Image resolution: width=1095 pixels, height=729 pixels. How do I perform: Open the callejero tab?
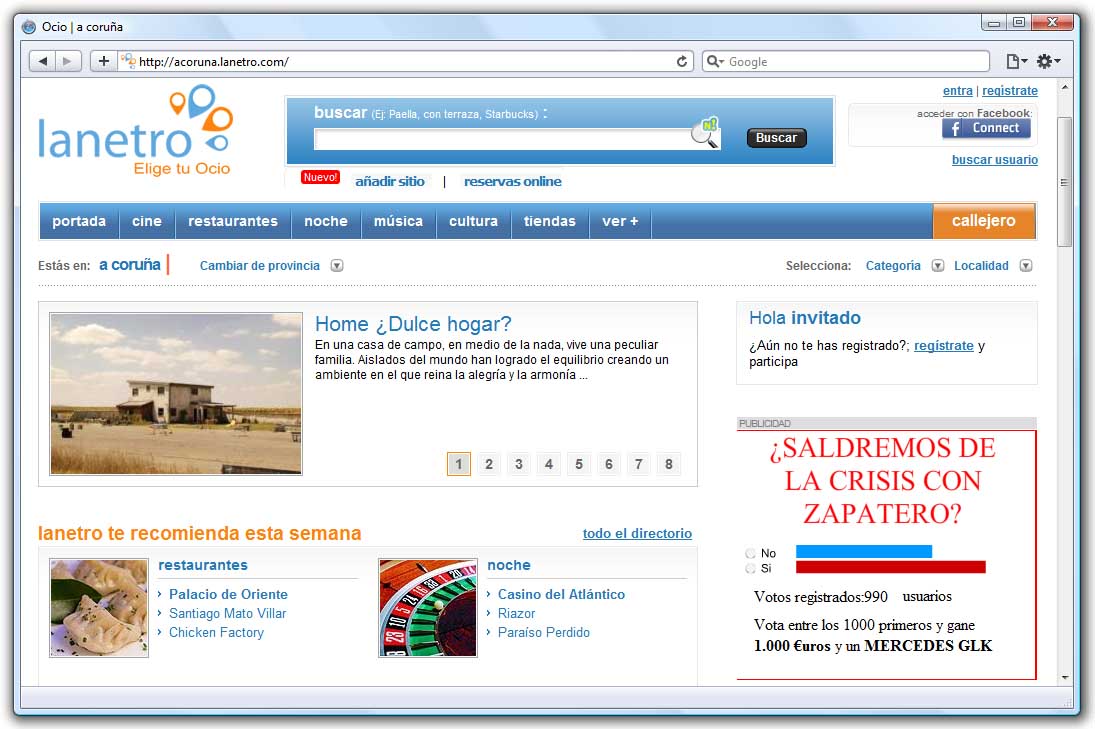point(983,221)
